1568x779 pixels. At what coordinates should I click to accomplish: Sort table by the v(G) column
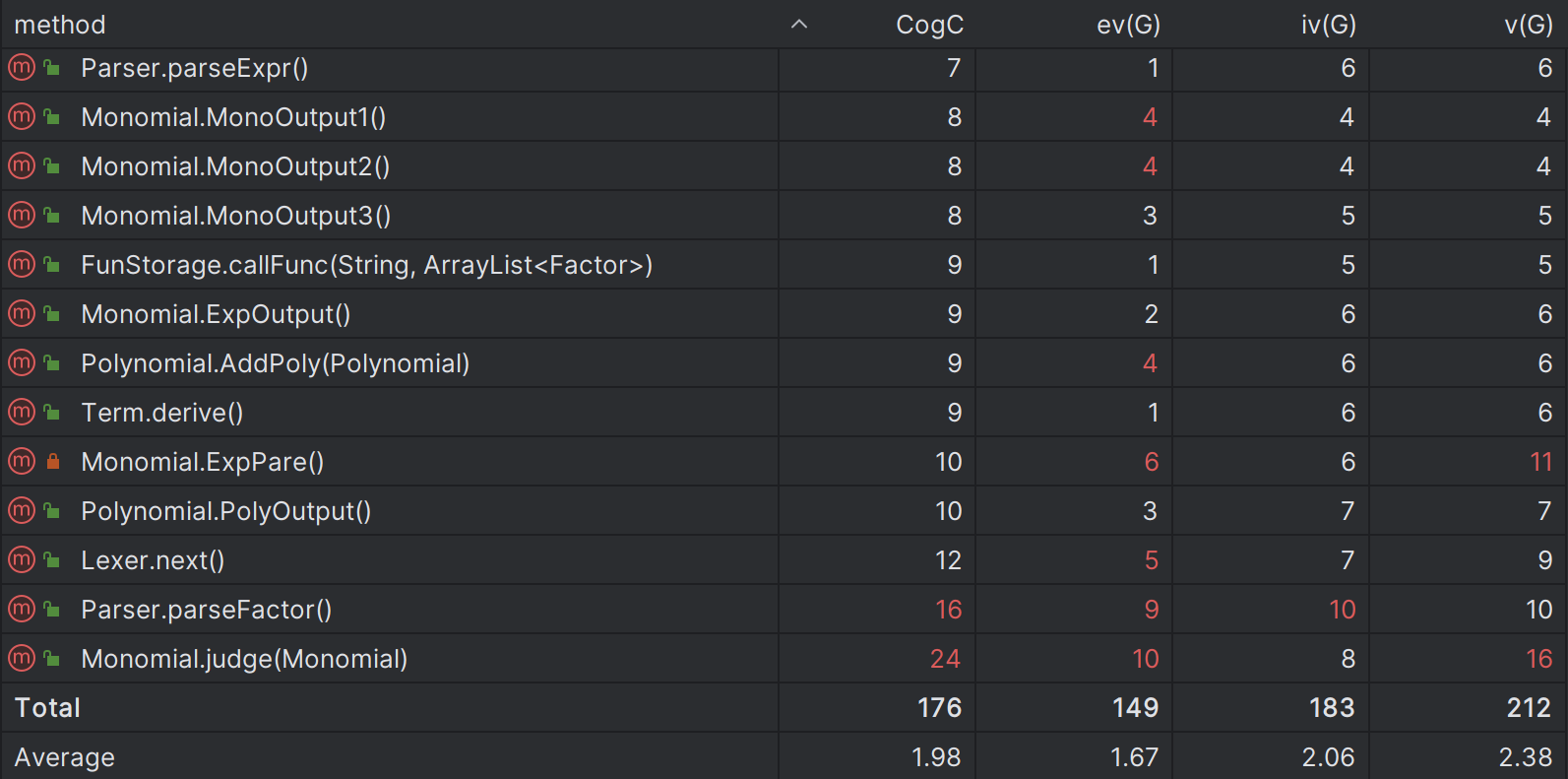1528,25
